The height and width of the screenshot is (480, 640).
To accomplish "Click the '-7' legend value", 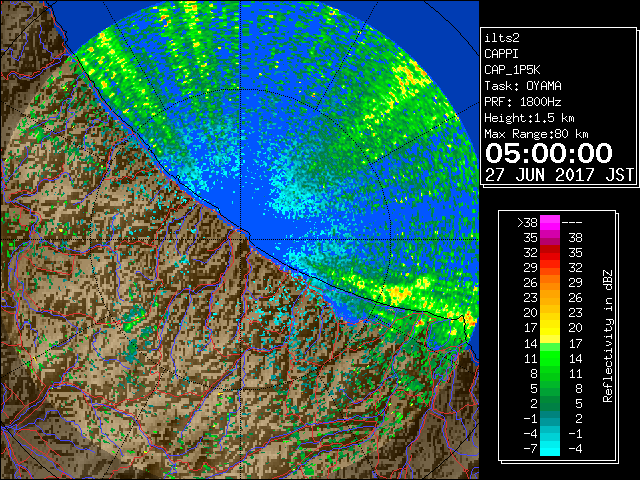I will click(530, 448).
